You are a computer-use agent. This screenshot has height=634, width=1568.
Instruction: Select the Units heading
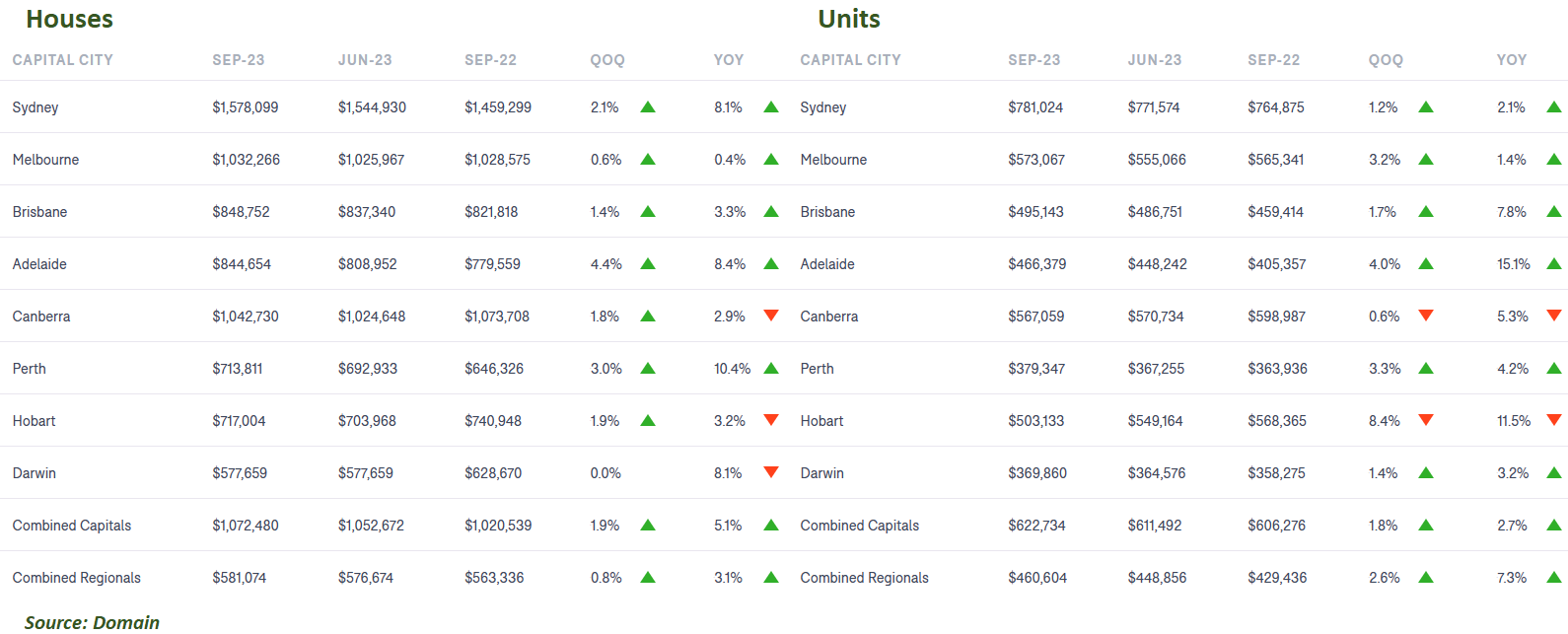(848, 19)
